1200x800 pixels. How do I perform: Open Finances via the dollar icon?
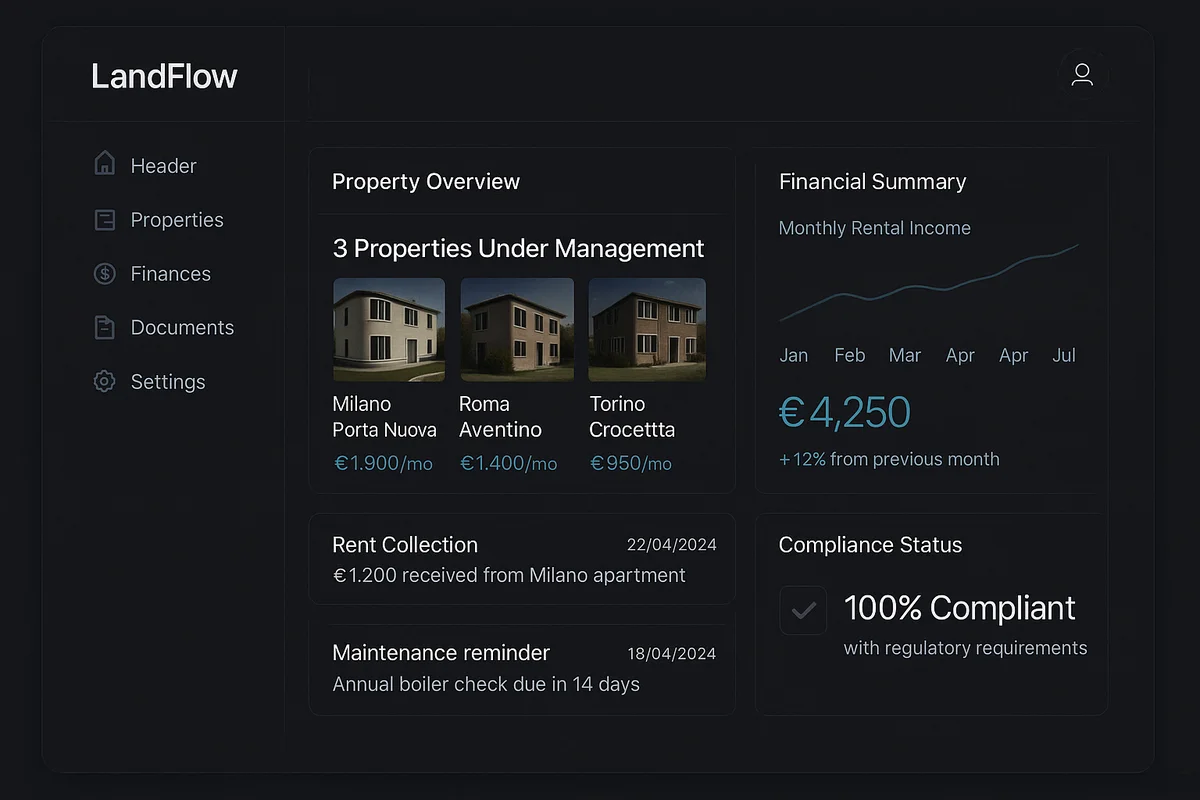(104, 273)
